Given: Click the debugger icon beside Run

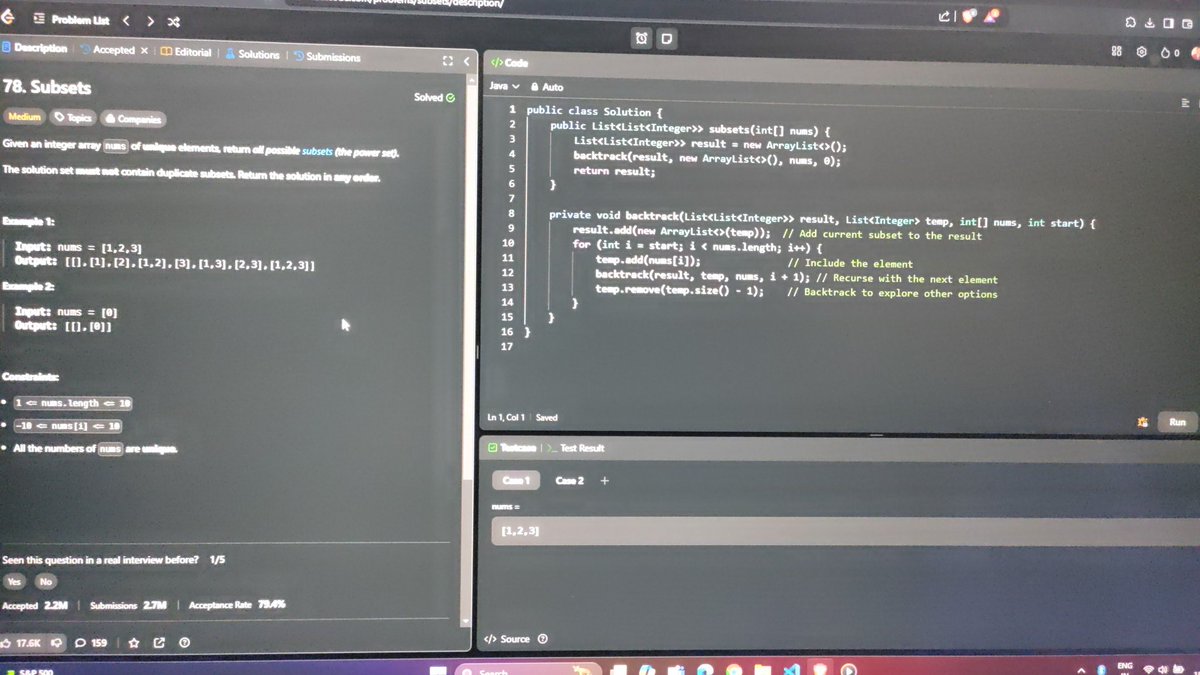Looking at the screenshot, I should pyautogui.click(x=1142, y=422).
